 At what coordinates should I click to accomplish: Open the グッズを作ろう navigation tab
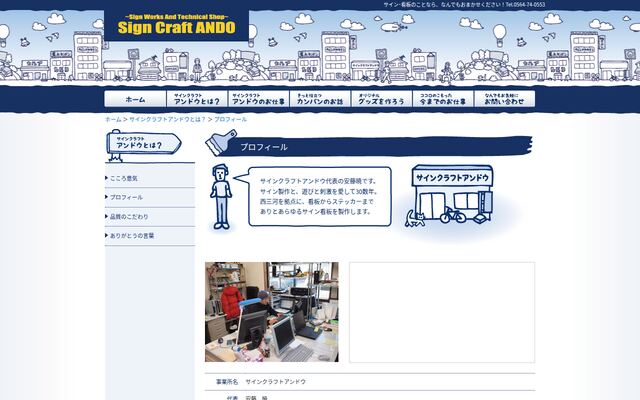381,99
